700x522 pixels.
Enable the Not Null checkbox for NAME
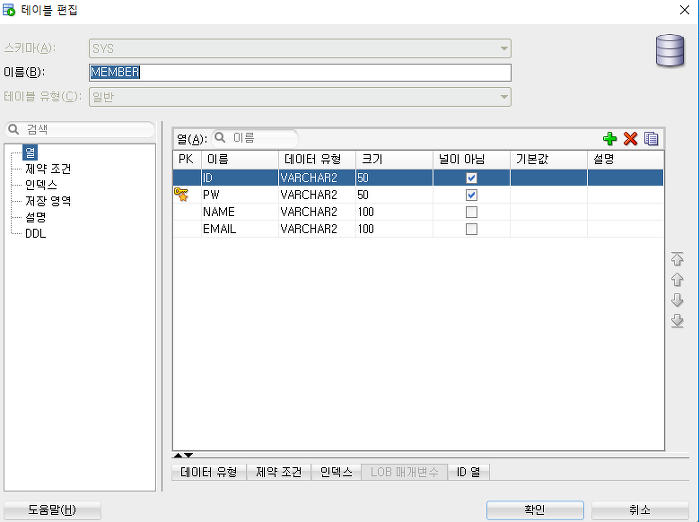click(471, 212)
